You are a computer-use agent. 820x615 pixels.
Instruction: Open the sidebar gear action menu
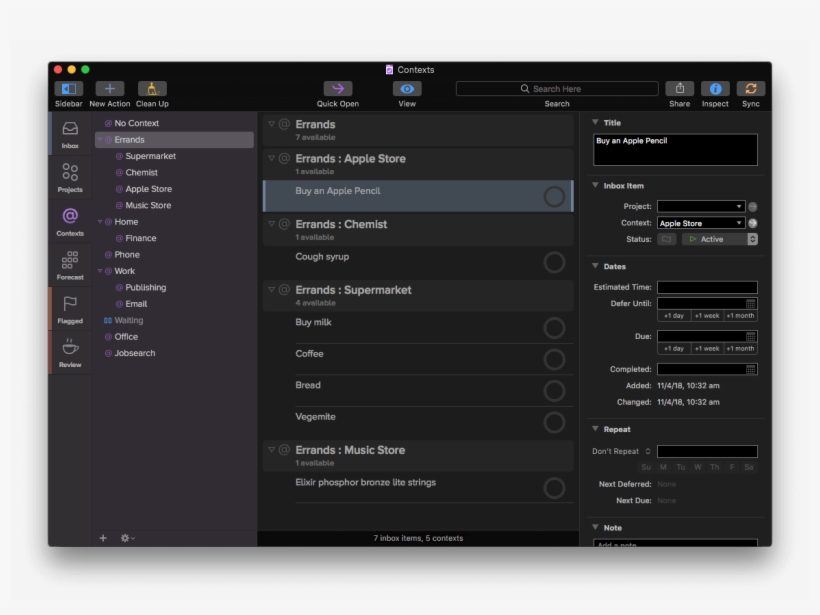coord(127,538)
